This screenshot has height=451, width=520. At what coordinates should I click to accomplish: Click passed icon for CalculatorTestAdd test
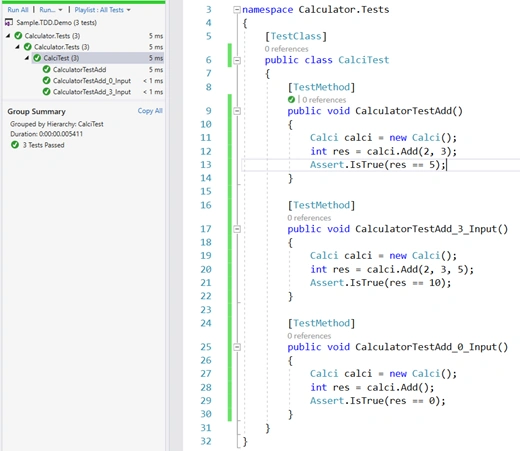click(47, 69)
